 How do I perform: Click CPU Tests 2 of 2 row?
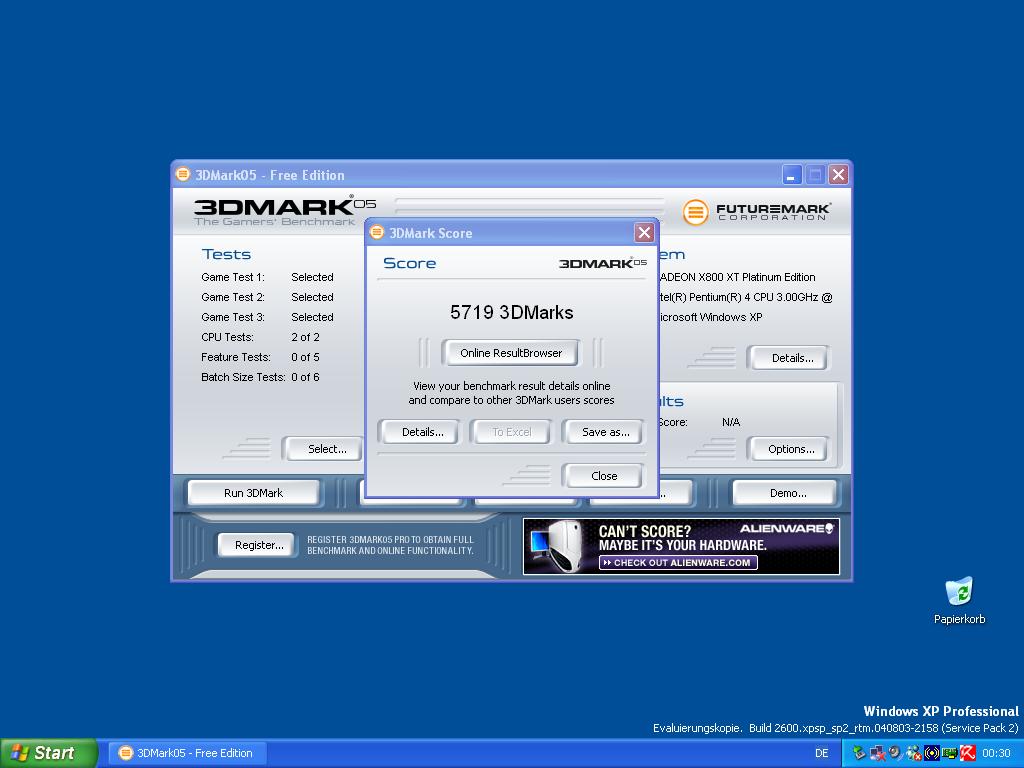(x=260, y=337)
